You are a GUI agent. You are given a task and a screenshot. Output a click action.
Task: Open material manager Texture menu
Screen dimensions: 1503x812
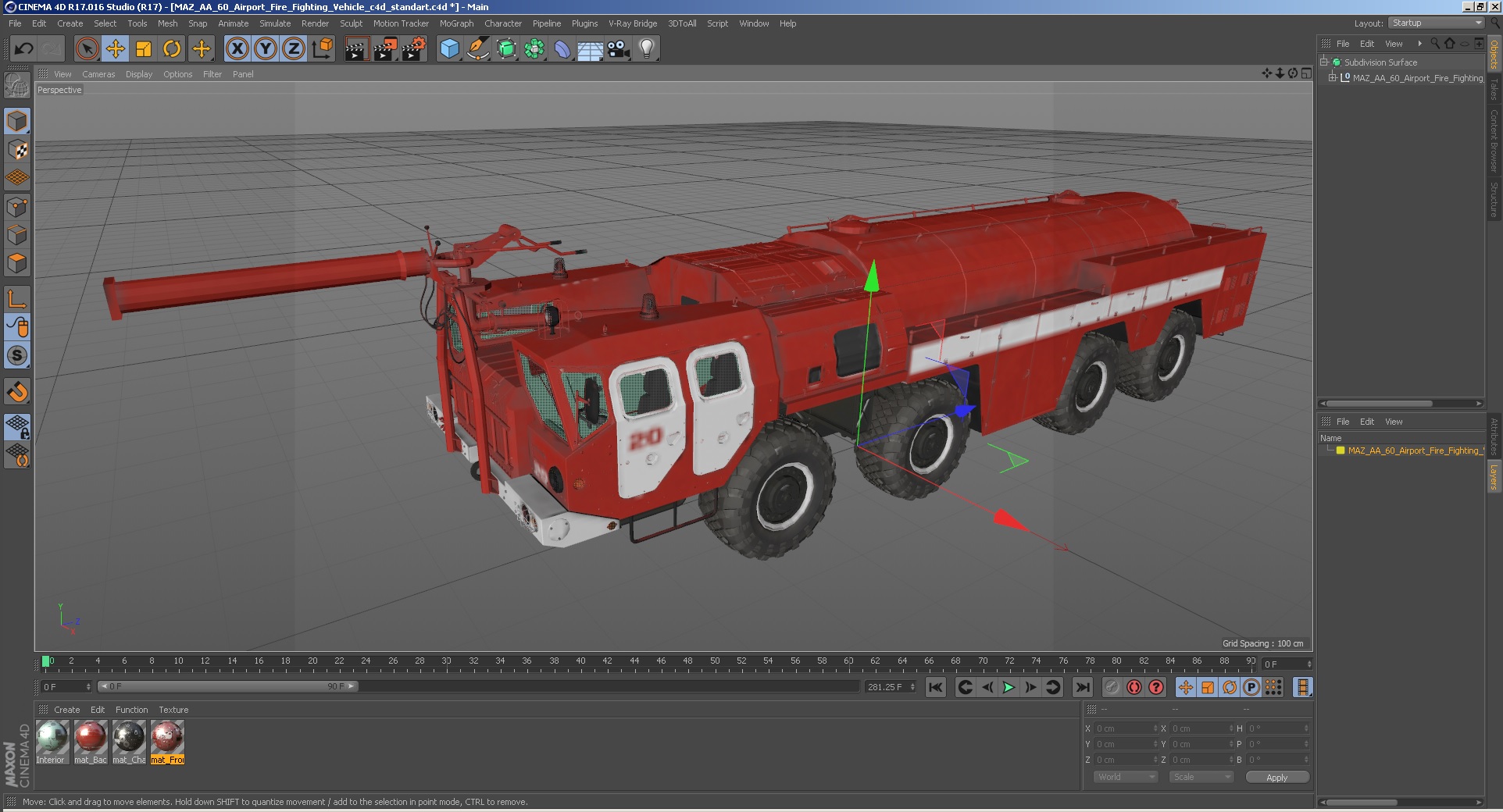(173, 710)
